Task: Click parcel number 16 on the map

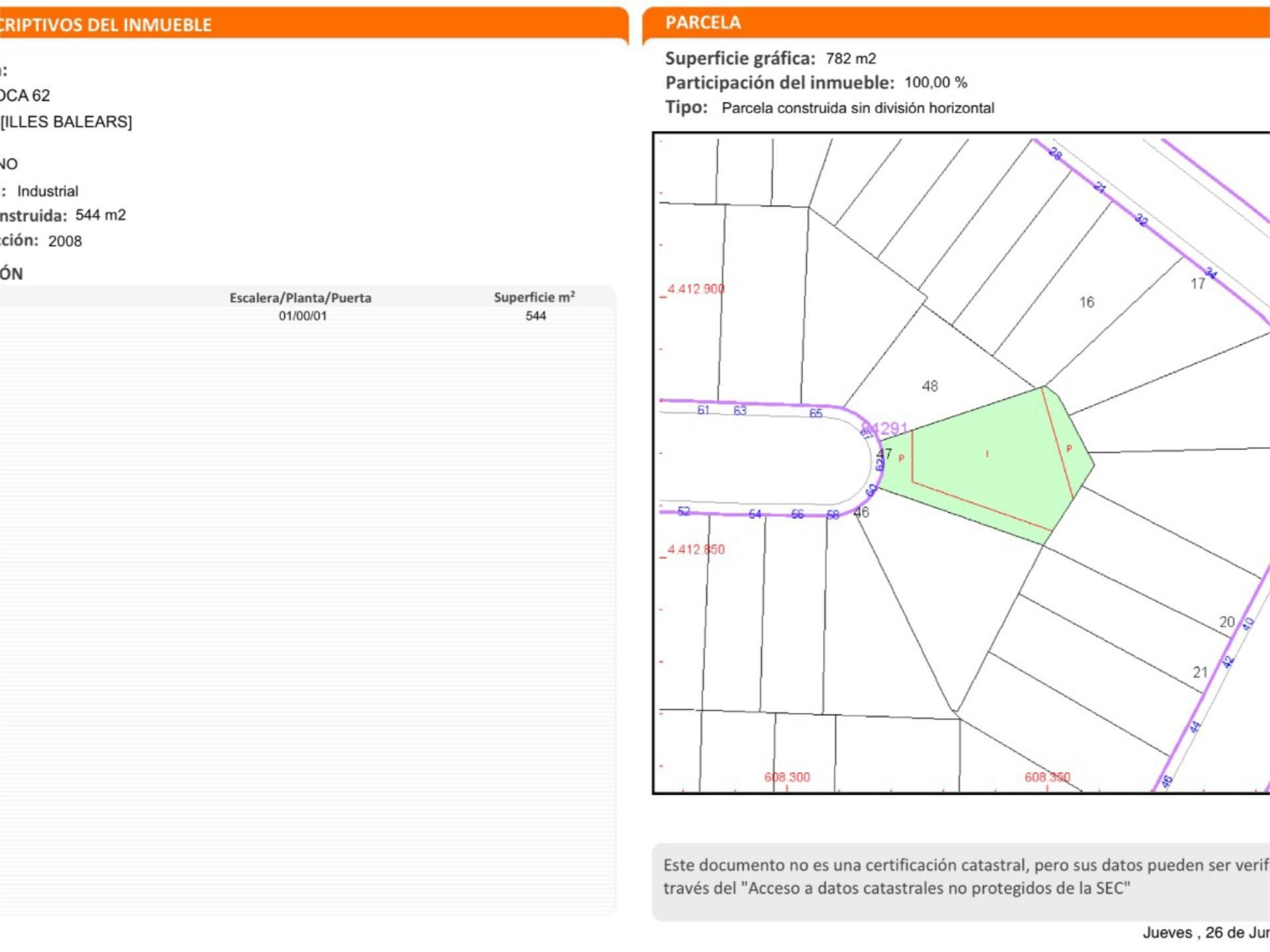Action: (x=1087, y=302)
